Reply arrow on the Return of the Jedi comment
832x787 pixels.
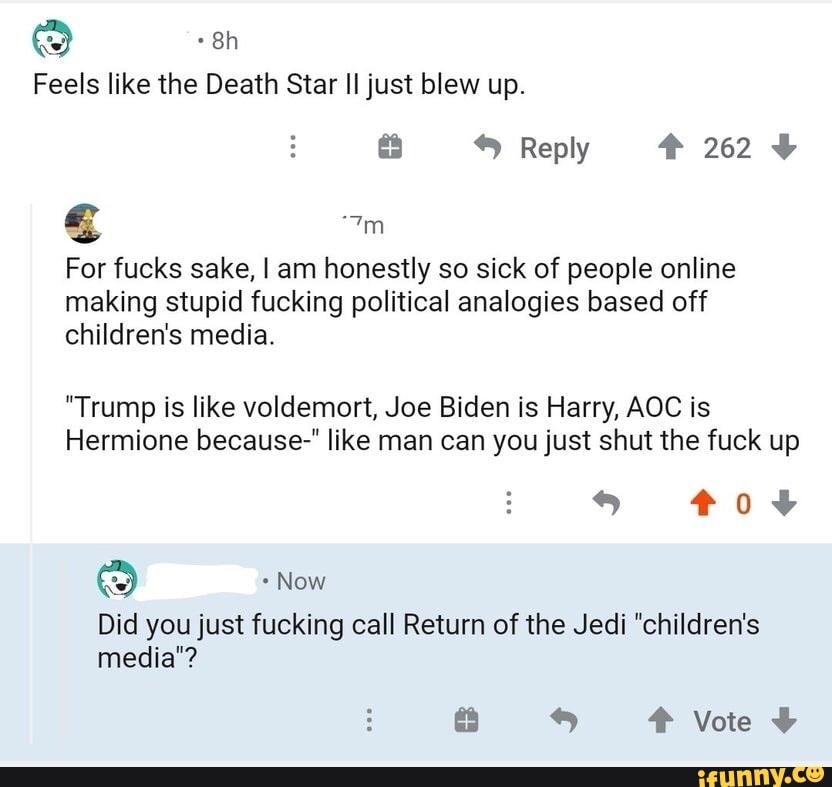(x=564, y=720)
